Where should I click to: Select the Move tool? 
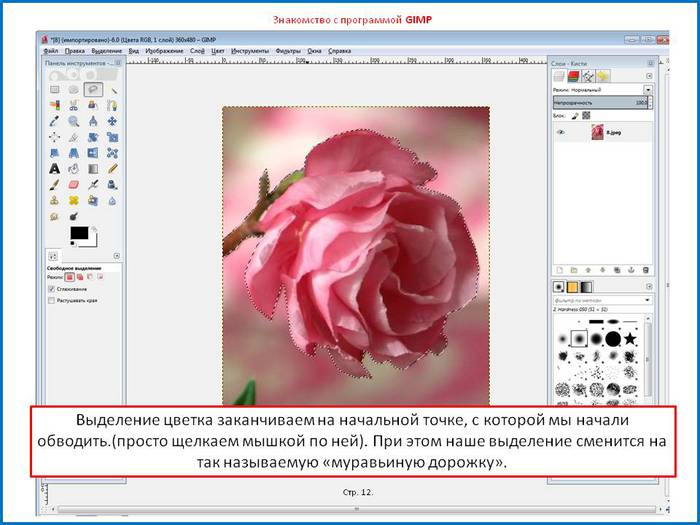point(112,121)
